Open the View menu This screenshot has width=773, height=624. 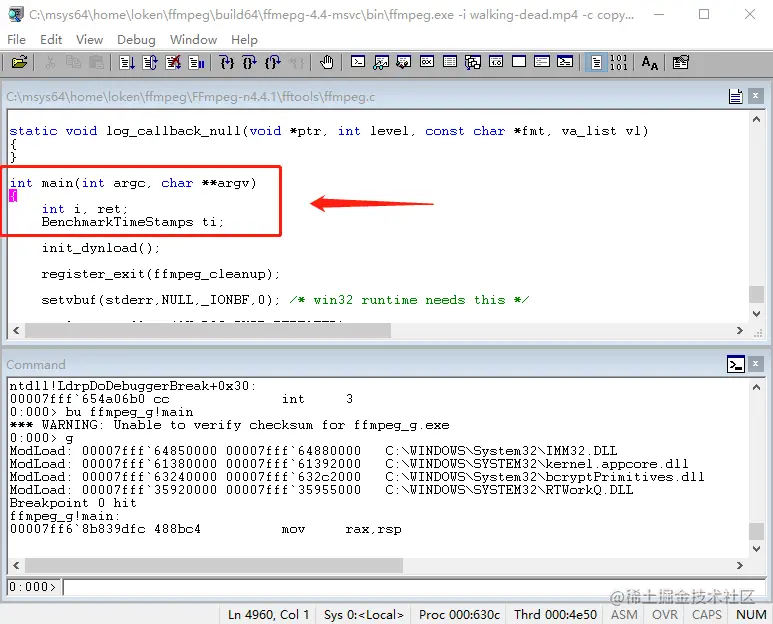[89, 39]
